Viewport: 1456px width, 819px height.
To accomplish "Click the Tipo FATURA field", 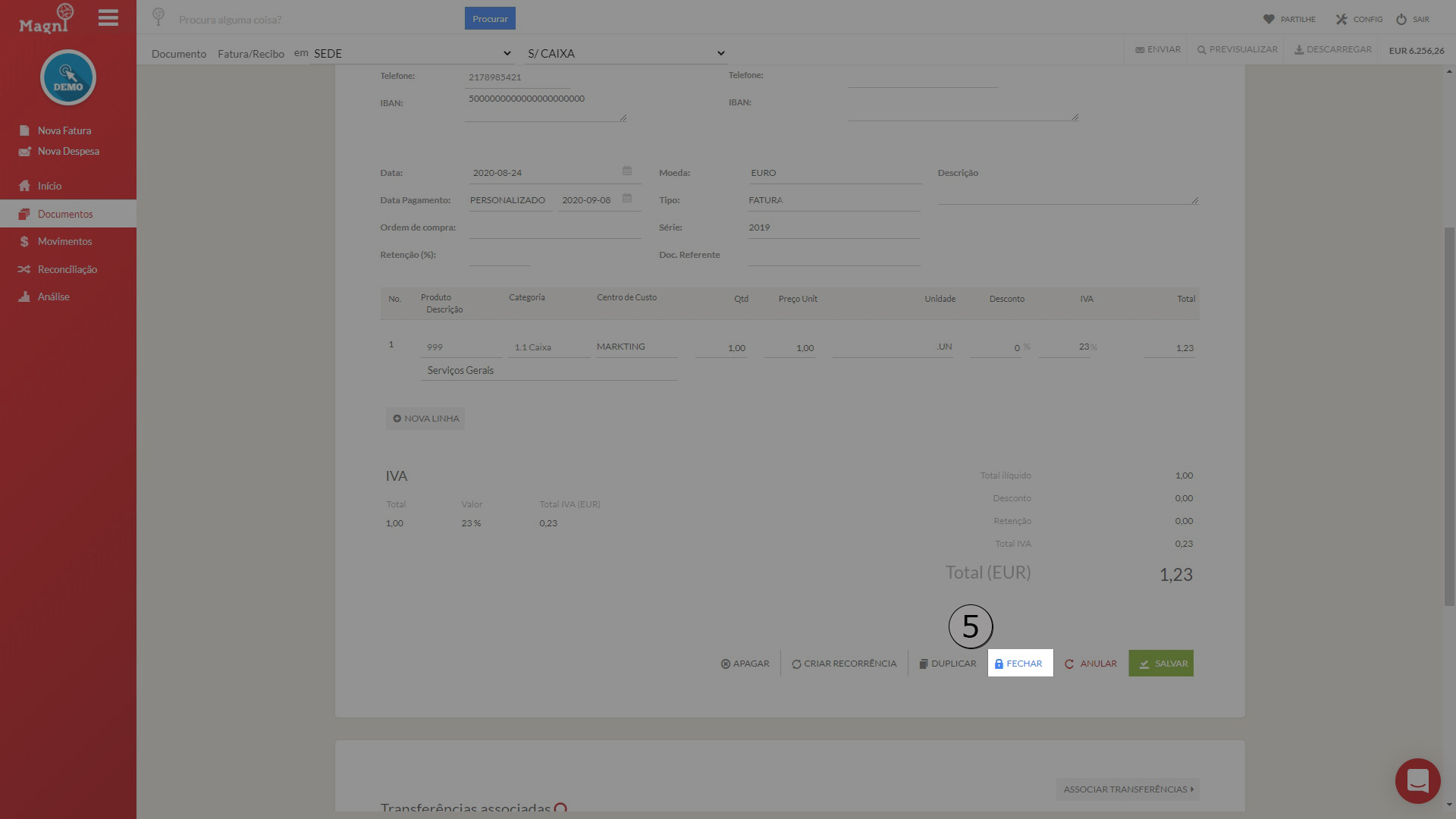I will [x=833, y=200].
